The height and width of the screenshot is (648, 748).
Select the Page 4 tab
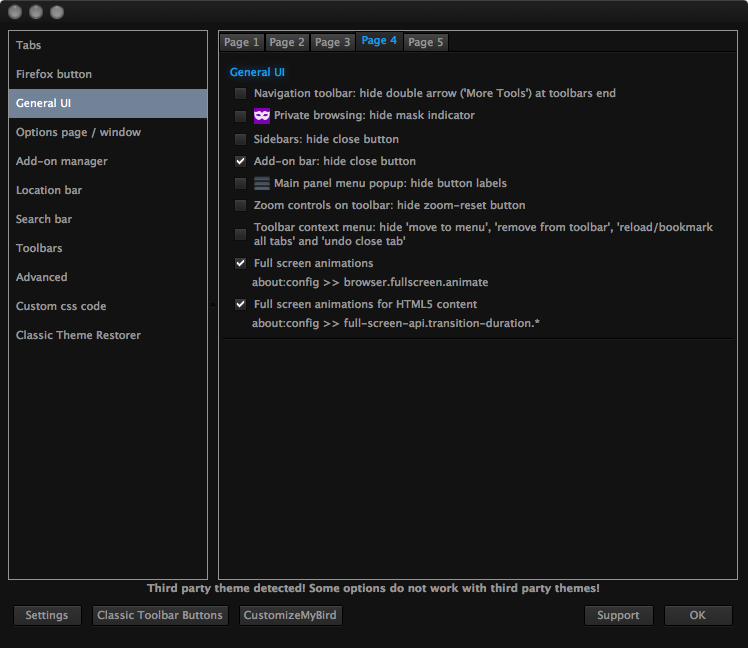[379, 41]
